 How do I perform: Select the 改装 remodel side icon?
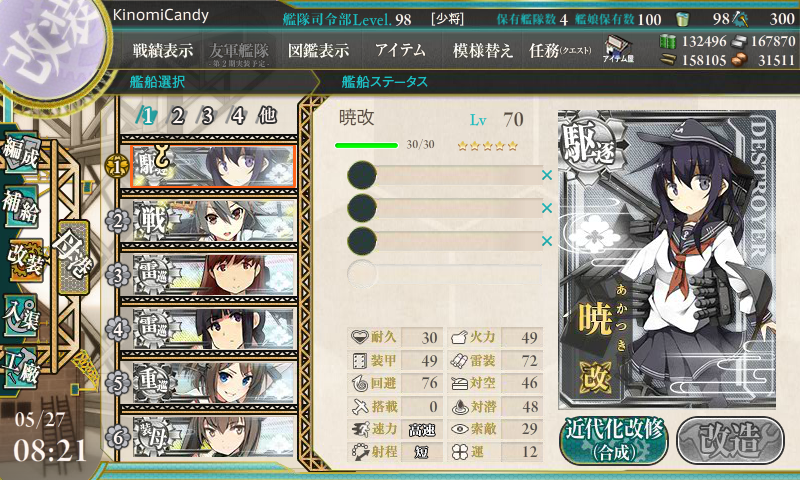(x=24, y=260)
